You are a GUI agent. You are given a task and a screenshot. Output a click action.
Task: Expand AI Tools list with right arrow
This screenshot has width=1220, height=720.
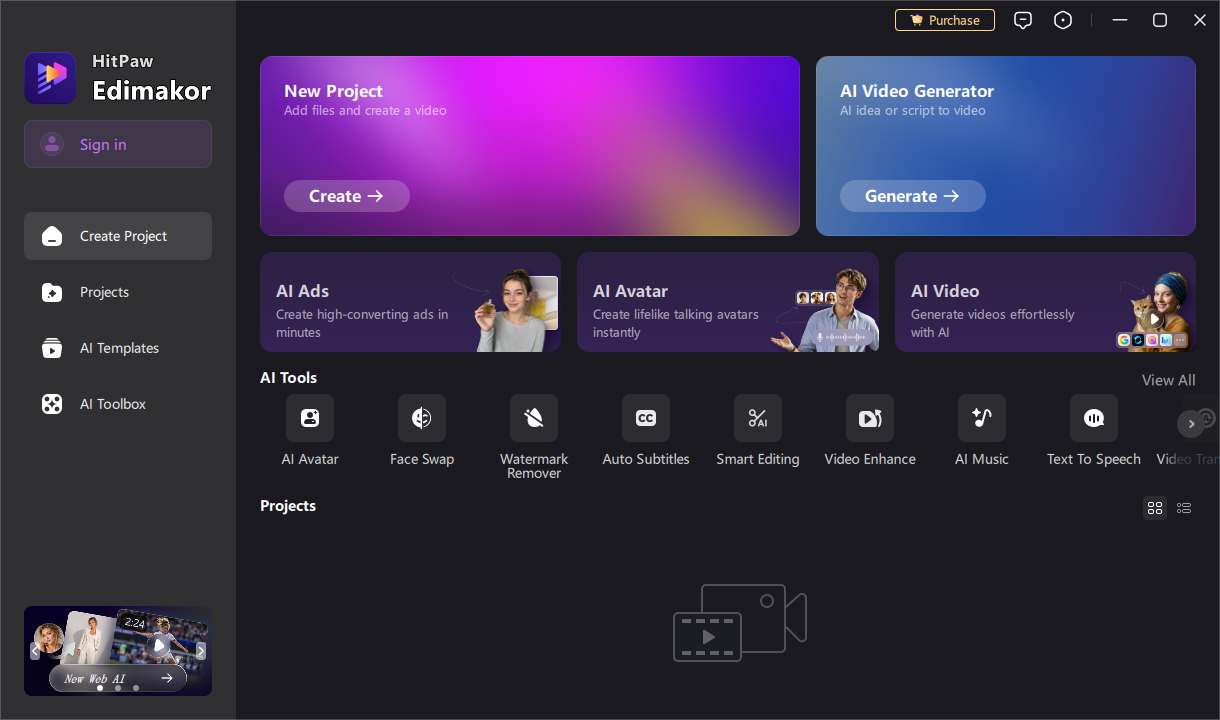pos(1190,424)
